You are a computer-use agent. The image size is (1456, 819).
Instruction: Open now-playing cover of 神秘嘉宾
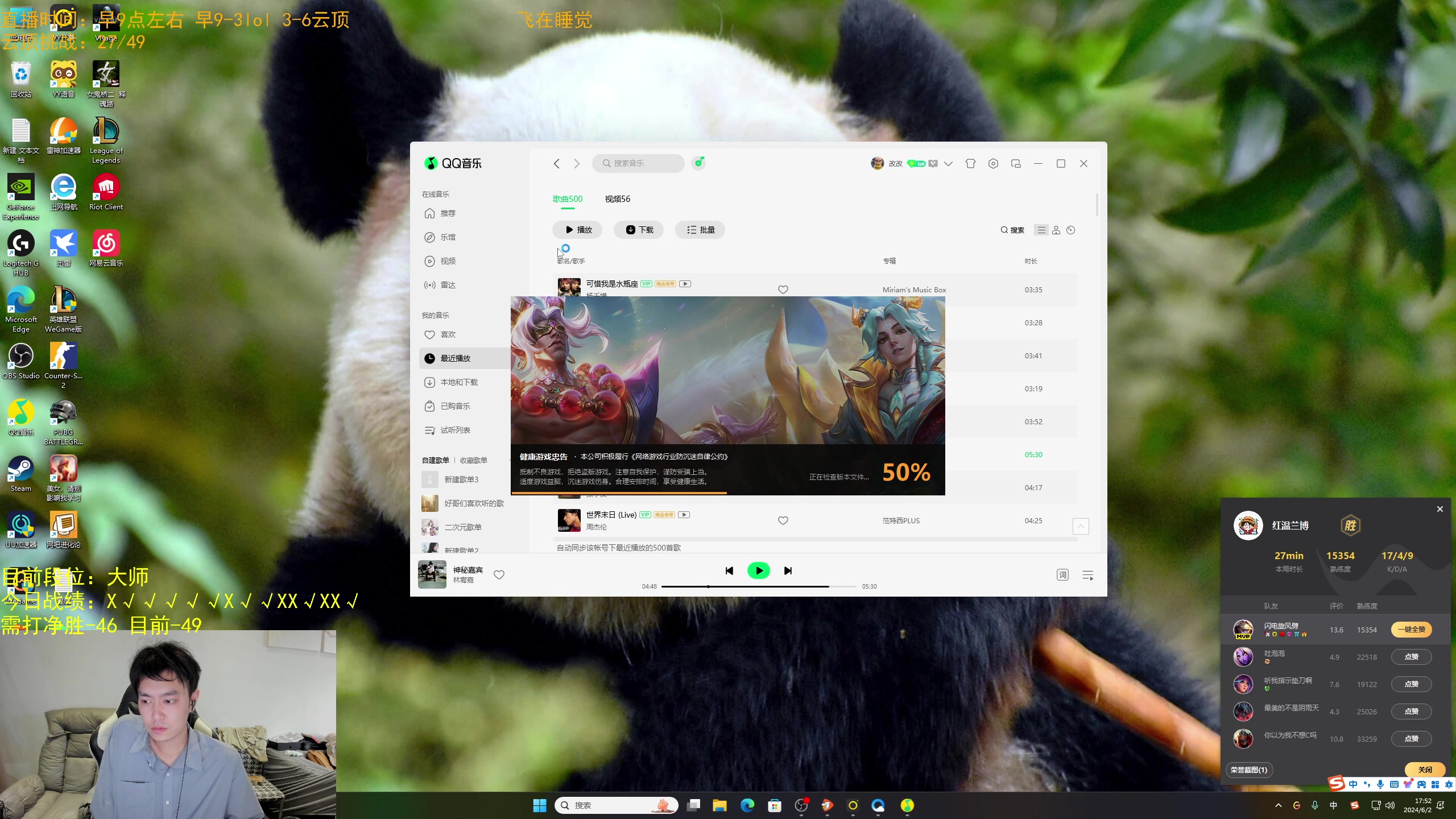[x=432, y=574]
